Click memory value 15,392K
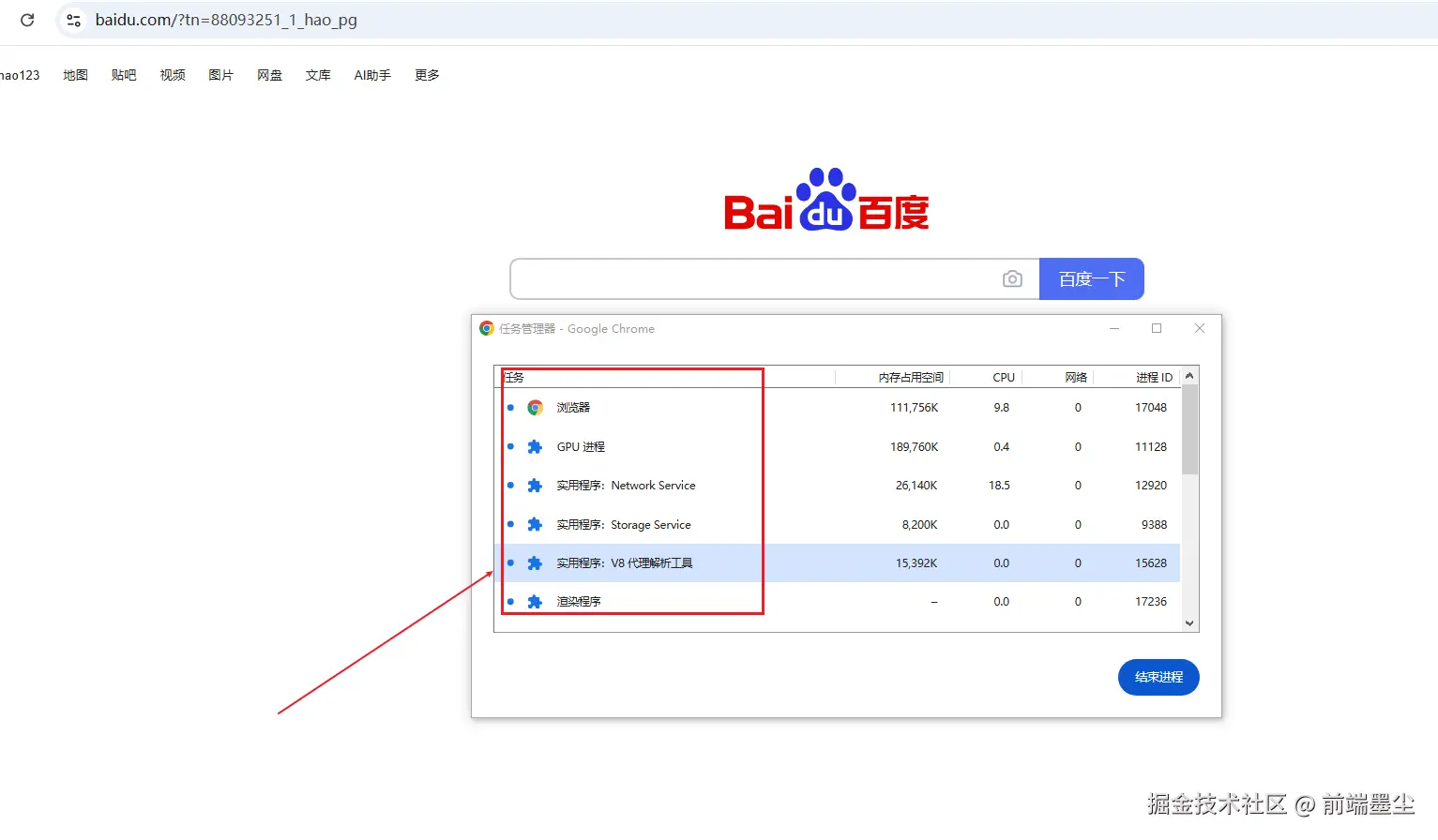 tap(916, 563)
